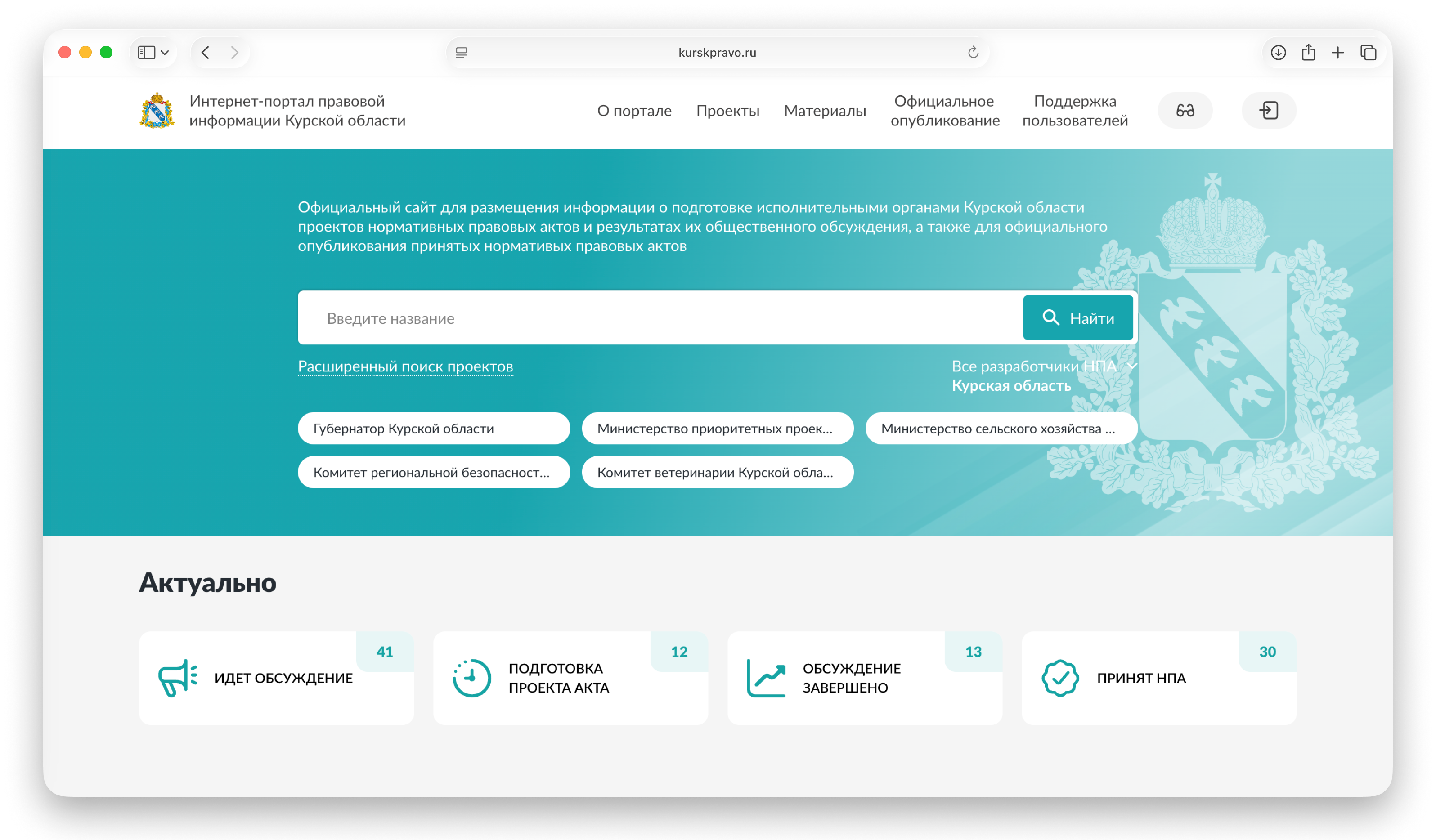Image resolution: width=1436 pixels, height=840 pixels.
Task: Select the Губернатор Курской области chip
Action: click(434, 428)
